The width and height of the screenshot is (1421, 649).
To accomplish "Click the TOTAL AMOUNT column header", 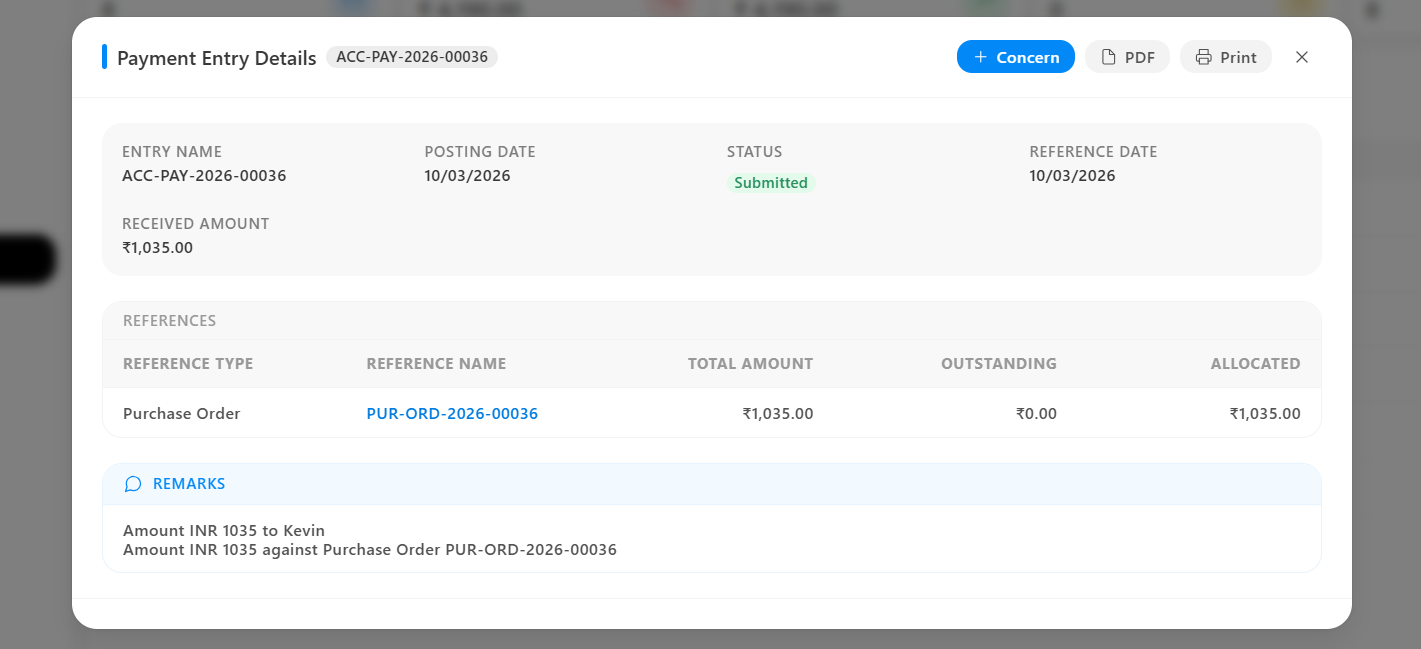I will click(751, 364).
